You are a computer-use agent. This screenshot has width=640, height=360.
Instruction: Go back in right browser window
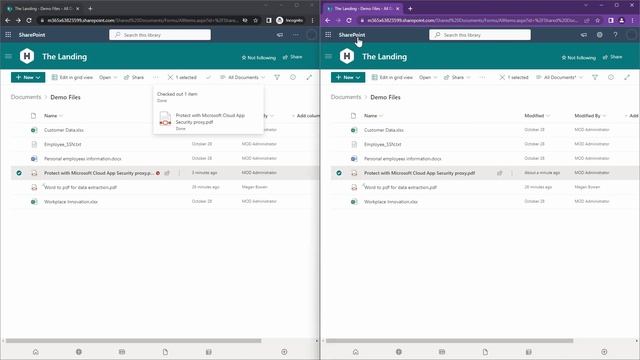(328, 20)
